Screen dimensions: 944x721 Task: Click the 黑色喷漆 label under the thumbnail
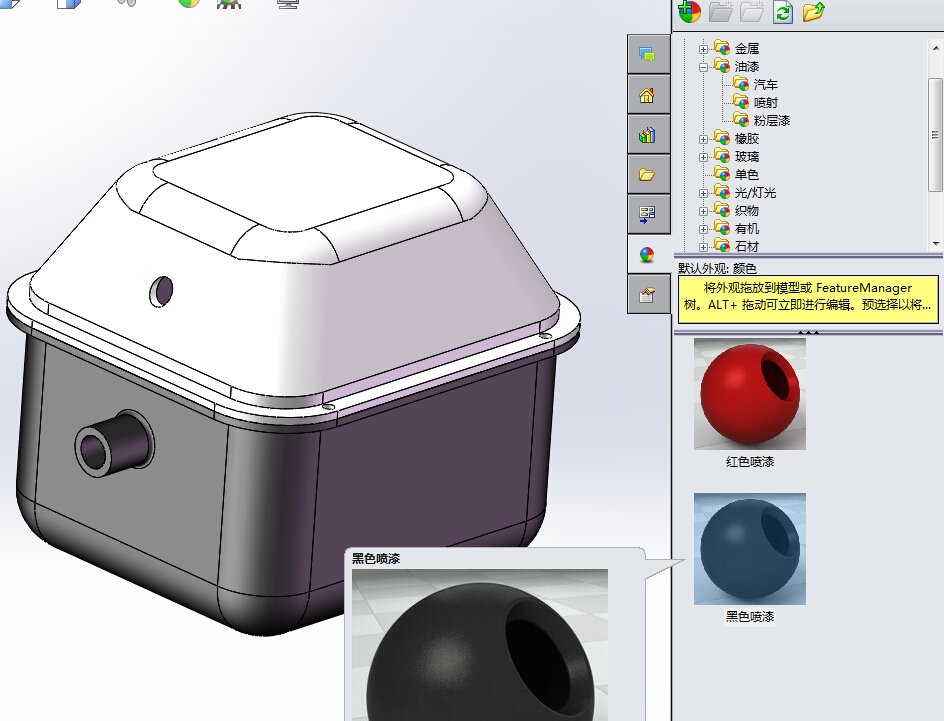[x=750, y=616]
